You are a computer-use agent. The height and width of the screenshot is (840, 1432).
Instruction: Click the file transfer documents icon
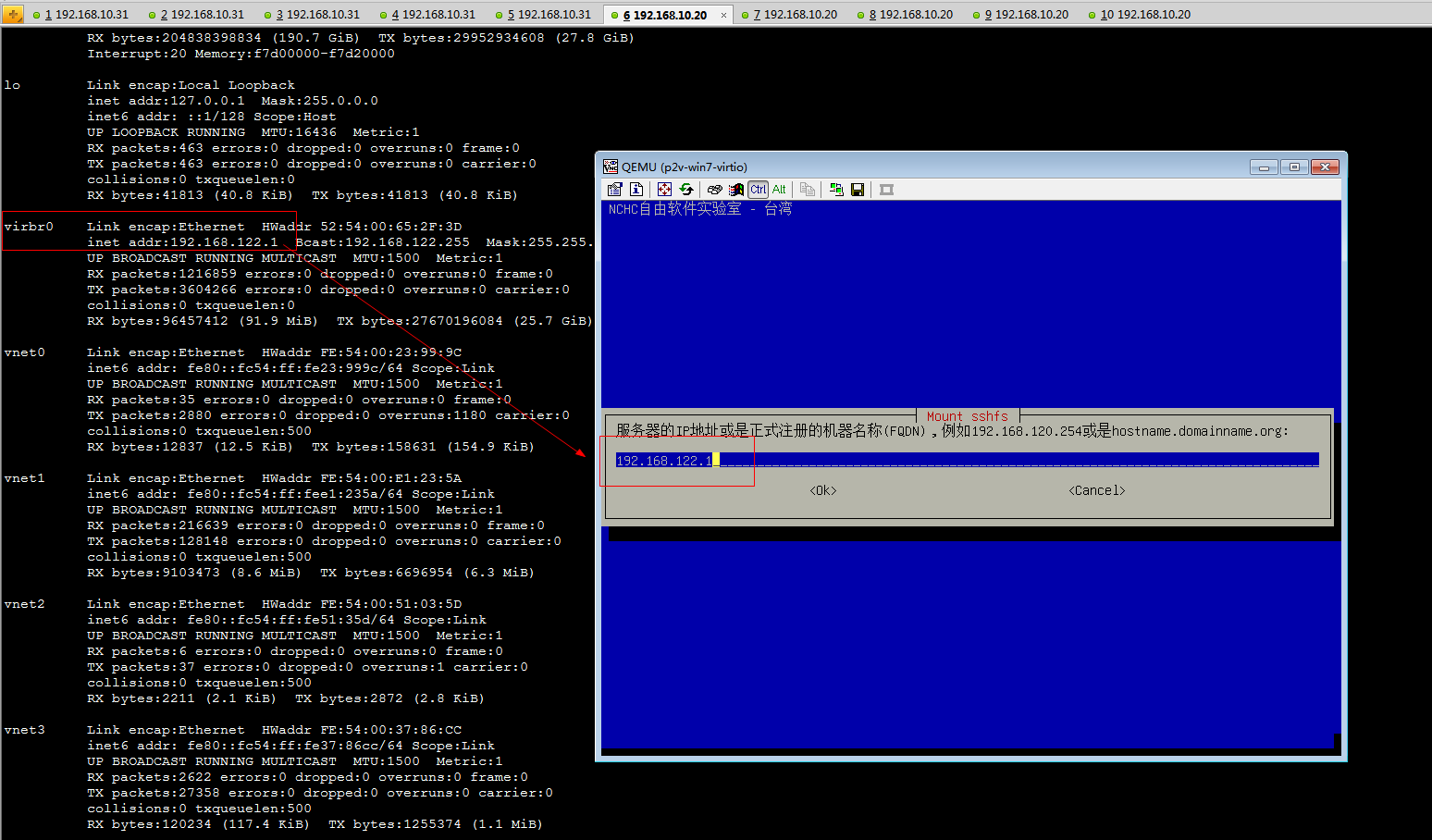808,190
